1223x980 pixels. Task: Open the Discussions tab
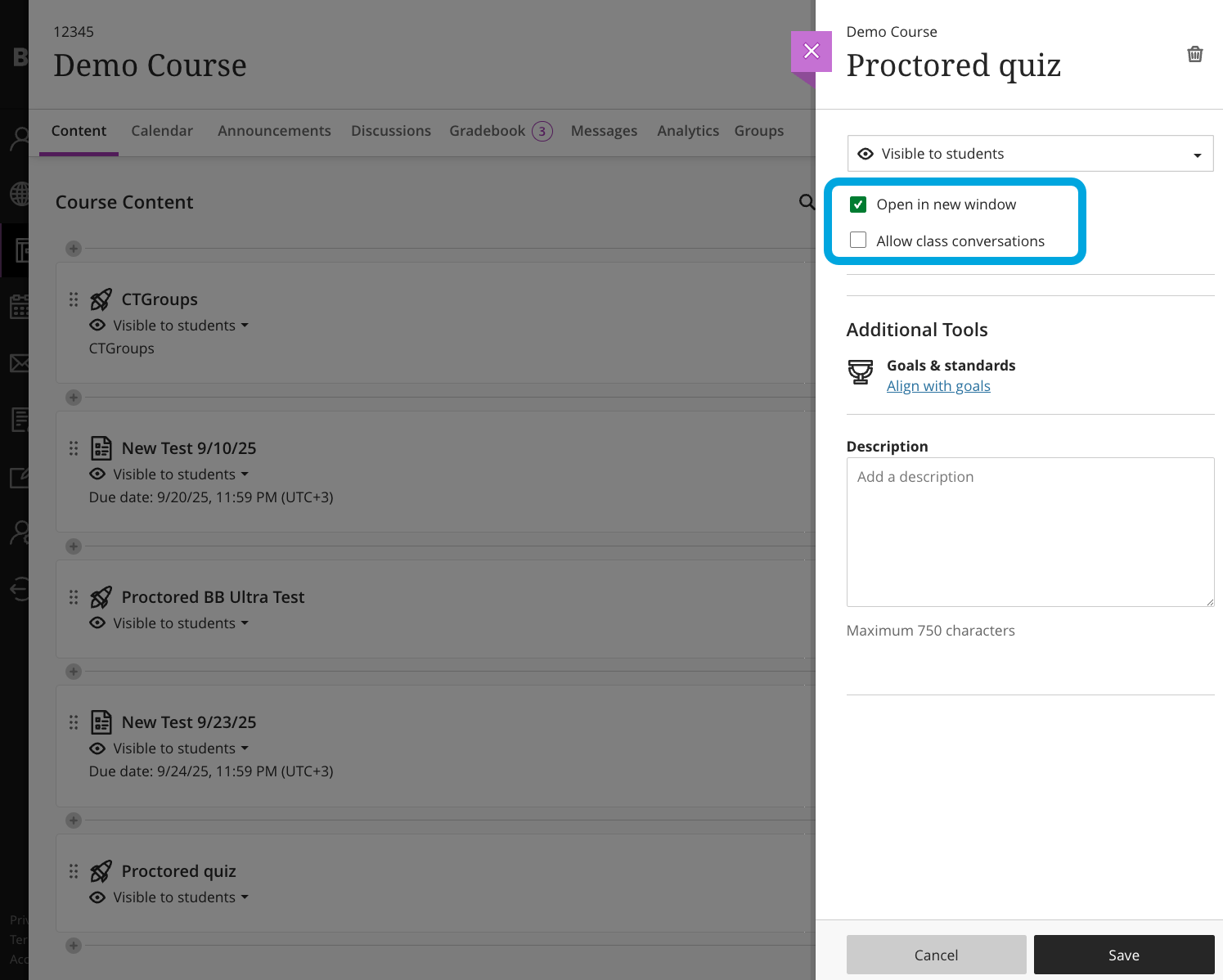pyautogui.click(x=391, y=131)
